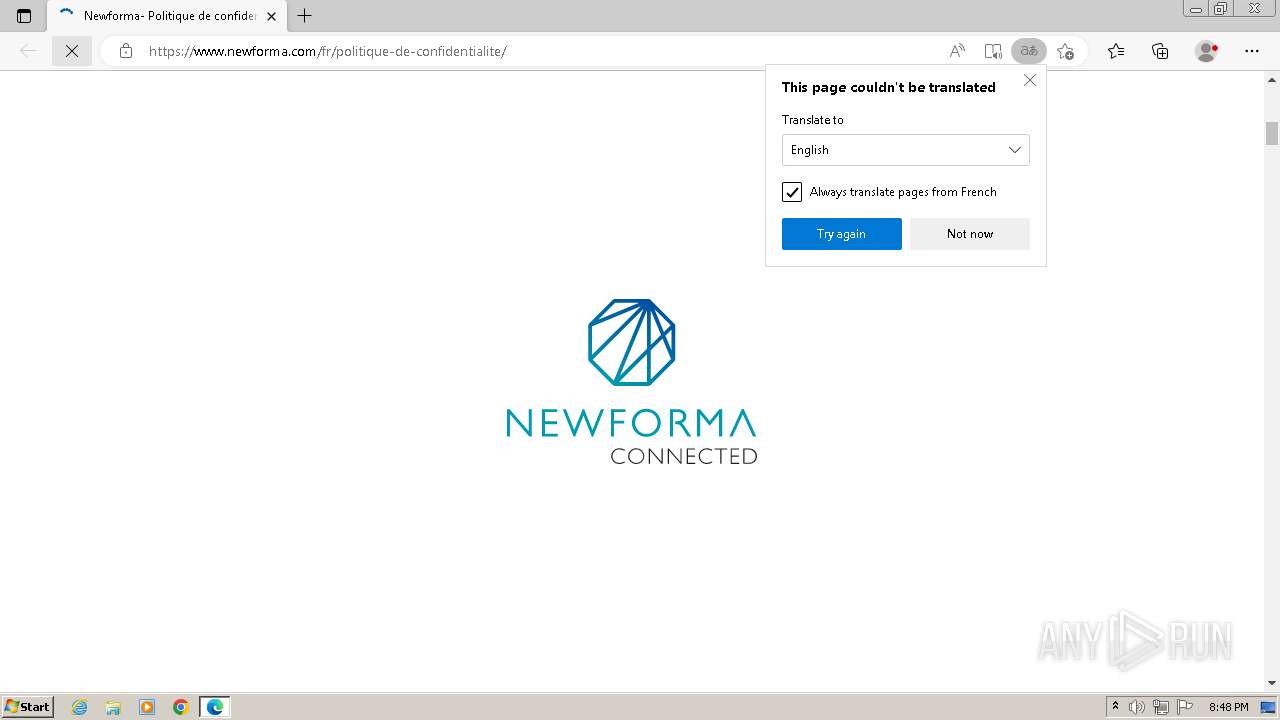The width and height of the screenshot is (1280, 720).
Task: Open the Windows Start menu
Action: tap(28, 706)
